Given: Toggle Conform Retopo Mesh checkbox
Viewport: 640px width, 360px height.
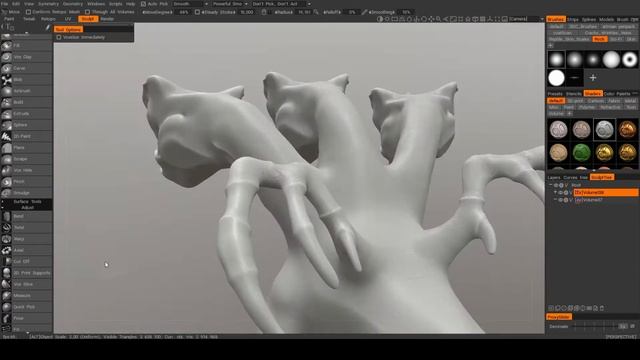Looking at the screenshot, I should point(28,12).
